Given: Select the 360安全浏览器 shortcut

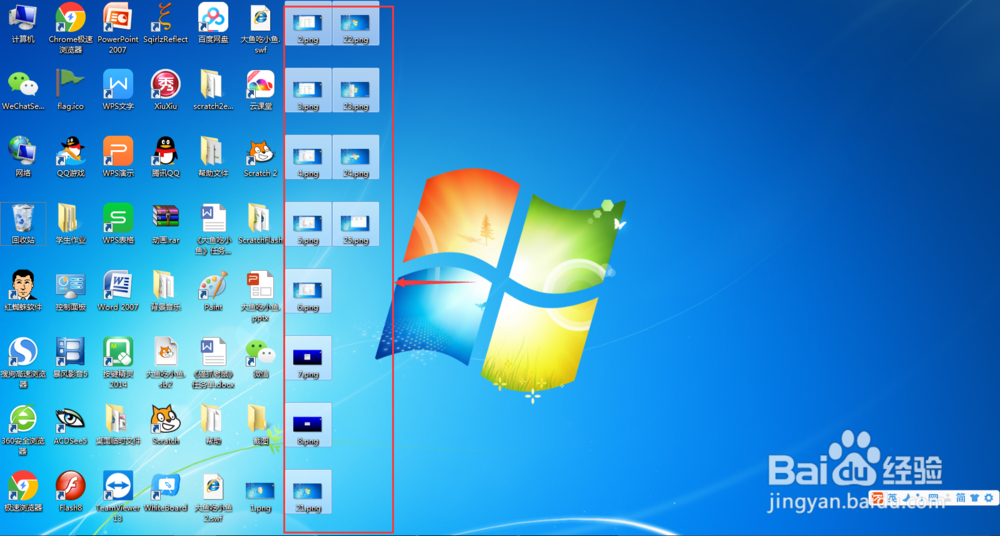Looking at the screenshot, I should coord(23,430).
